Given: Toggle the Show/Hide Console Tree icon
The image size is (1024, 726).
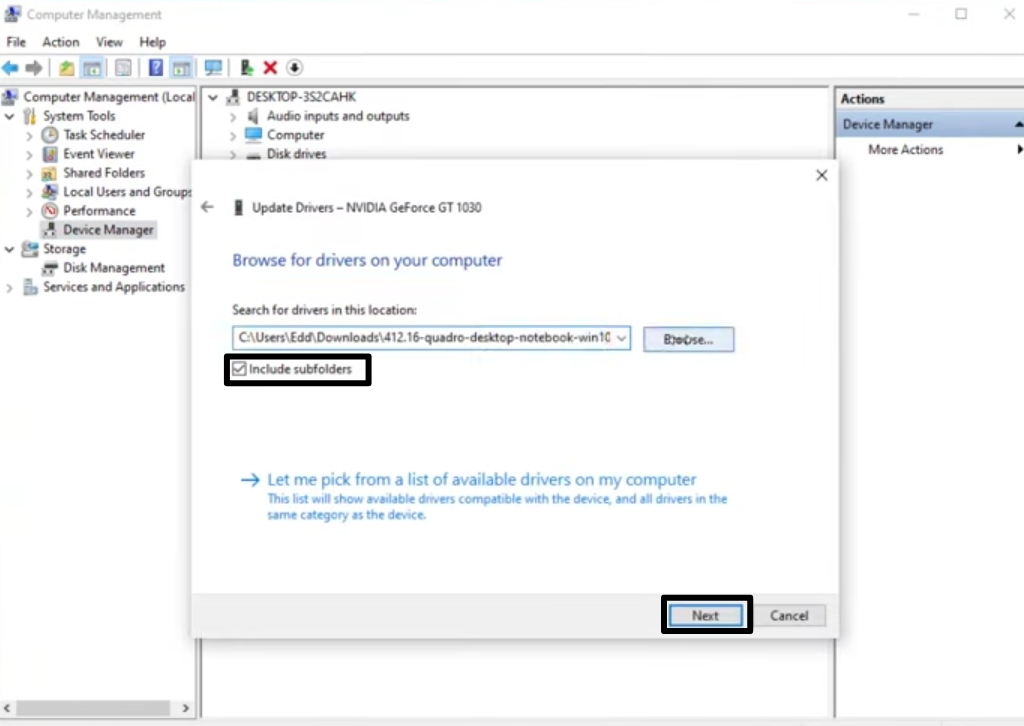Looking at the screenshot, I should (92, 67).
